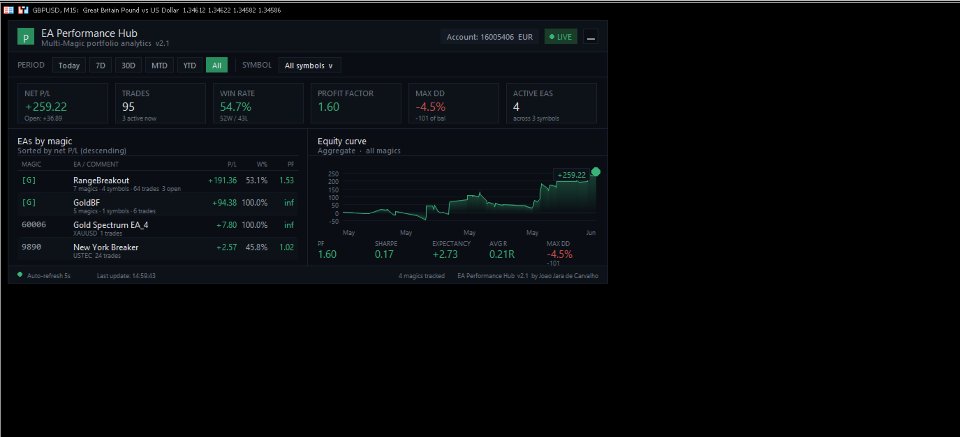Click the +94.38 P/L value for GoldBF
The image size is (960, 437).
click(224, 203)
